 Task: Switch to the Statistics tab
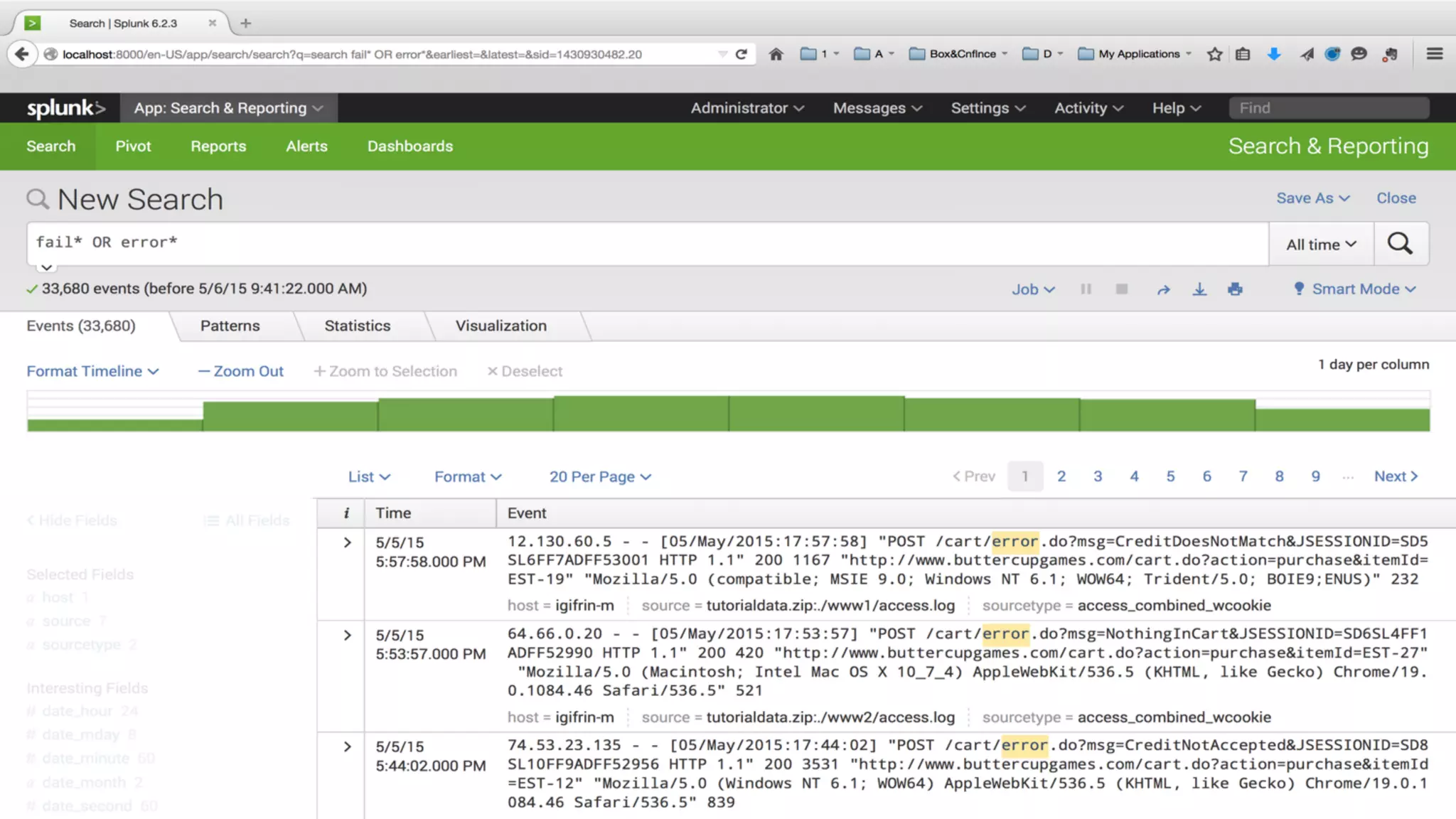[358, 326]
